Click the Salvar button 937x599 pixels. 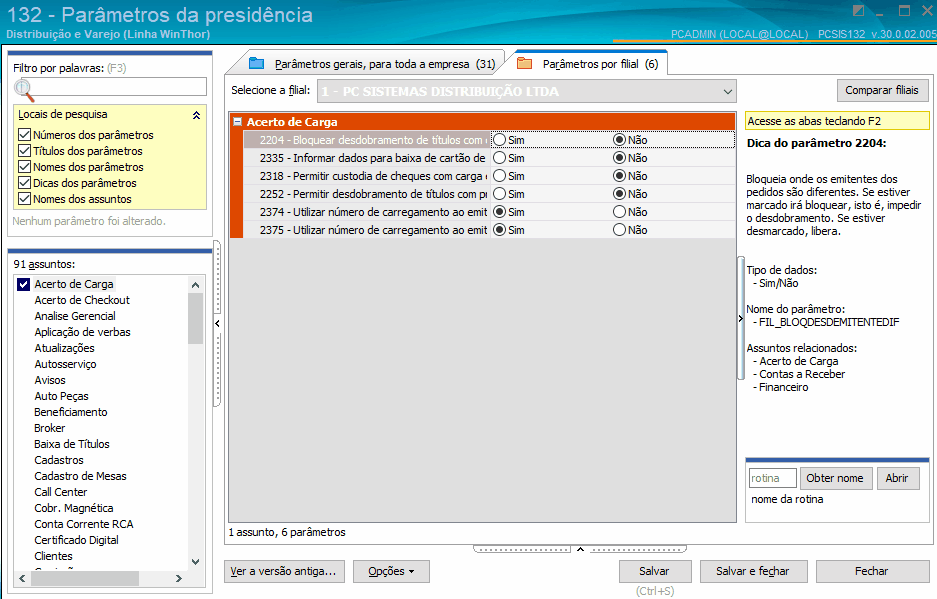click(654, 571)
